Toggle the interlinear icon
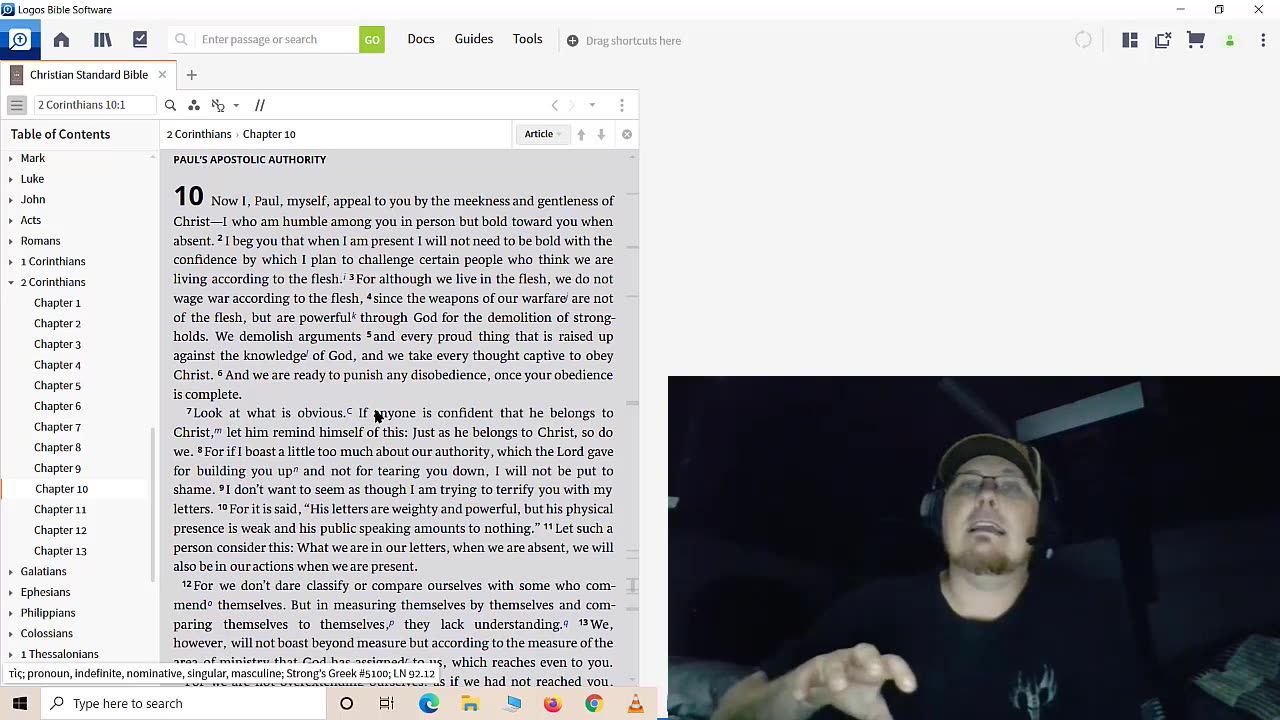Viewport: 1280px width, 720px height. (x=218, y=105)
